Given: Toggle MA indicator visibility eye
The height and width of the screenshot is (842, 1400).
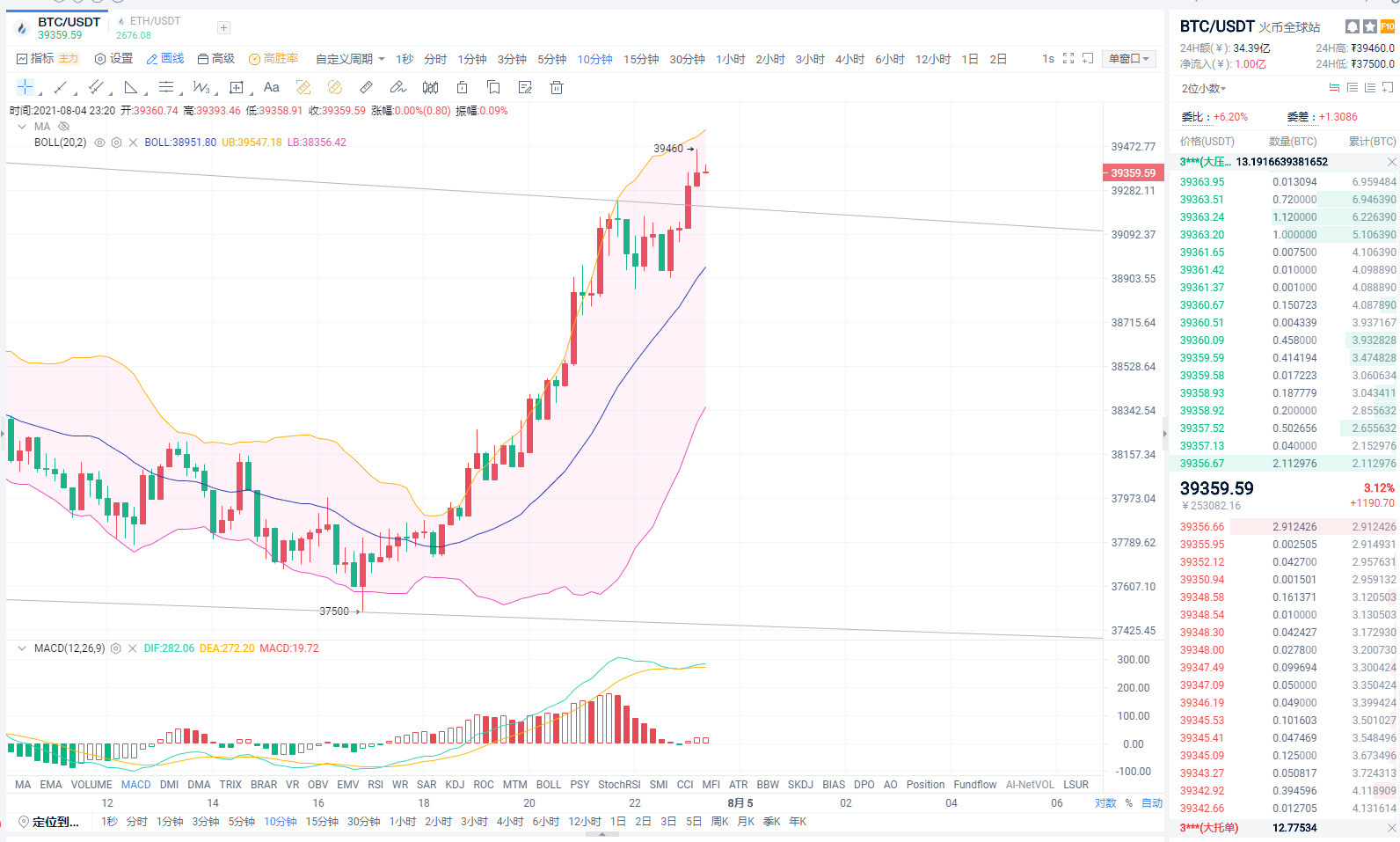Looking at the screenshot, I should click(63, 127).
